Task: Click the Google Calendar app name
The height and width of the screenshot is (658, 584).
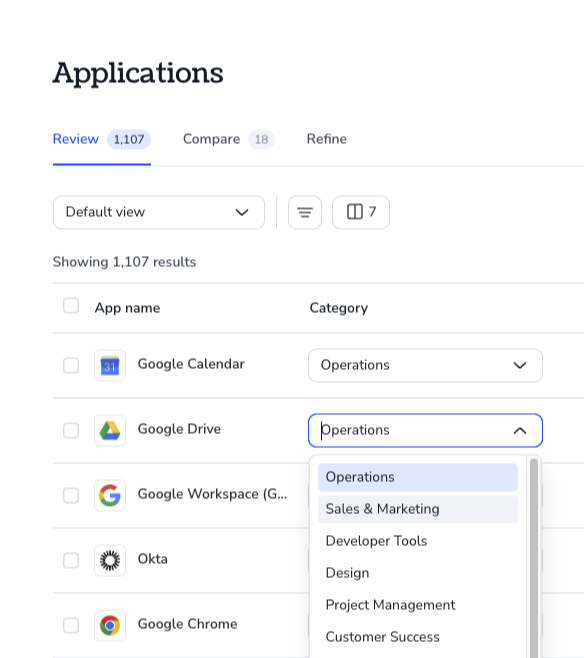Action: (191, 364)
